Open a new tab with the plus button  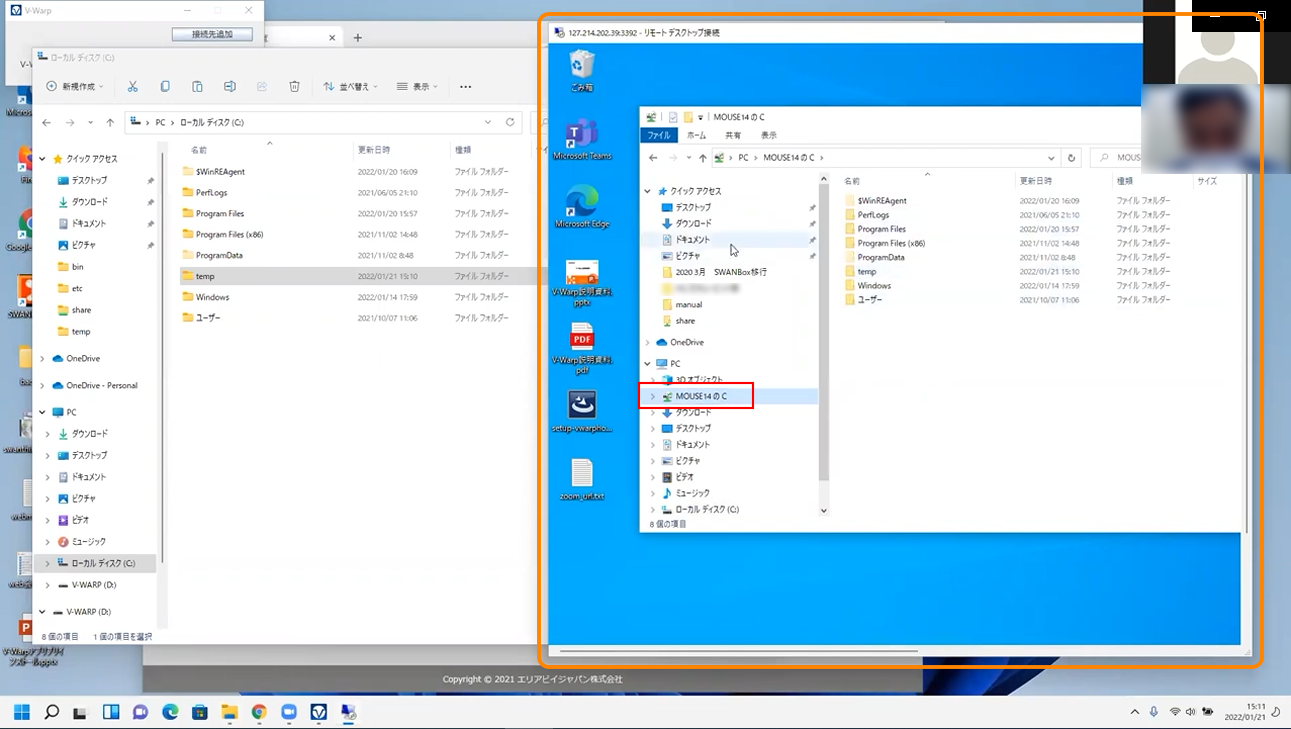(357, 38)
